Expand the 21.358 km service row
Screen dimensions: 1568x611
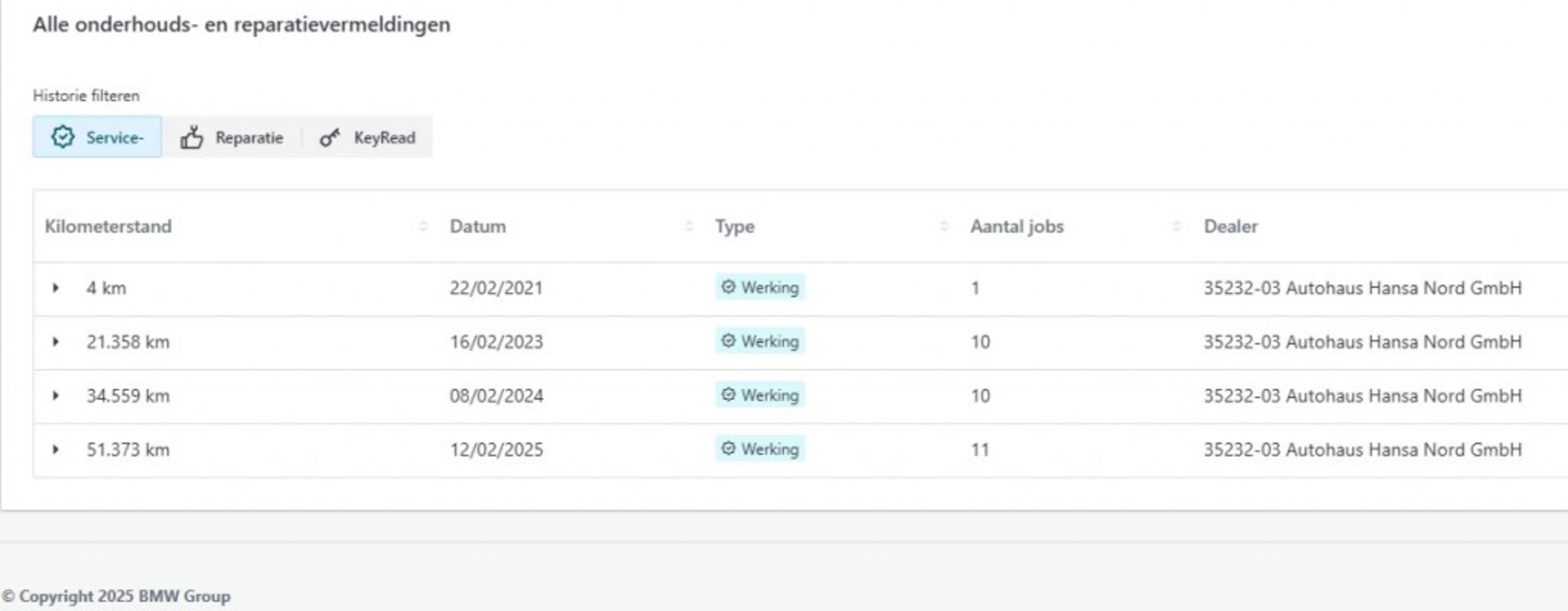[x=56, y=342]
